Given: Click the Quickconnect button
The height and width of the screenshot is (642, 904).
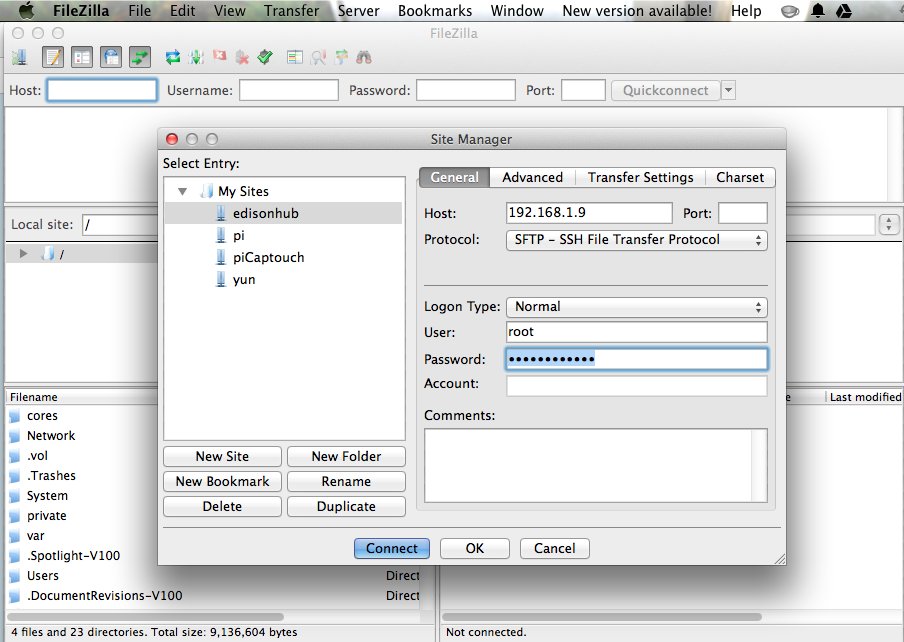Looking at the screenshot, I should pyautogui.click(x=666, y=90).
